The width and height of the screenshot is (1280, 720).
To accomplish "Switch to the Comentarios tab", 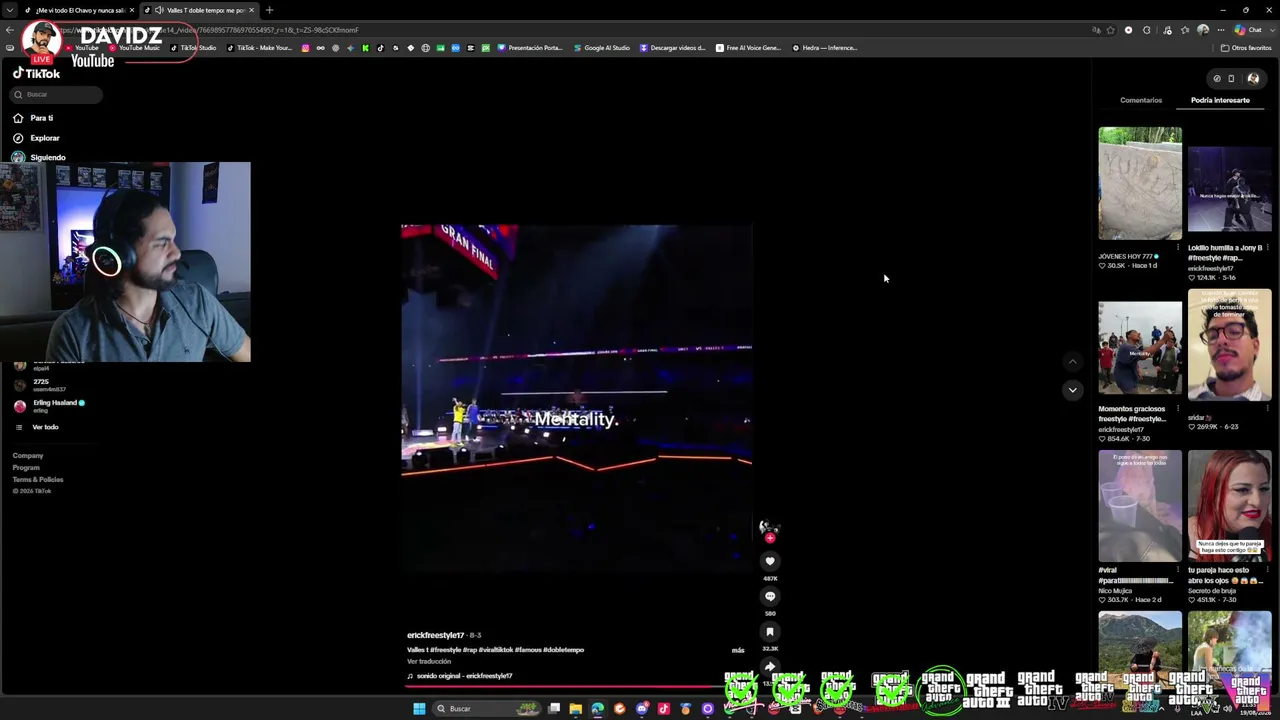I will 1141,100.
